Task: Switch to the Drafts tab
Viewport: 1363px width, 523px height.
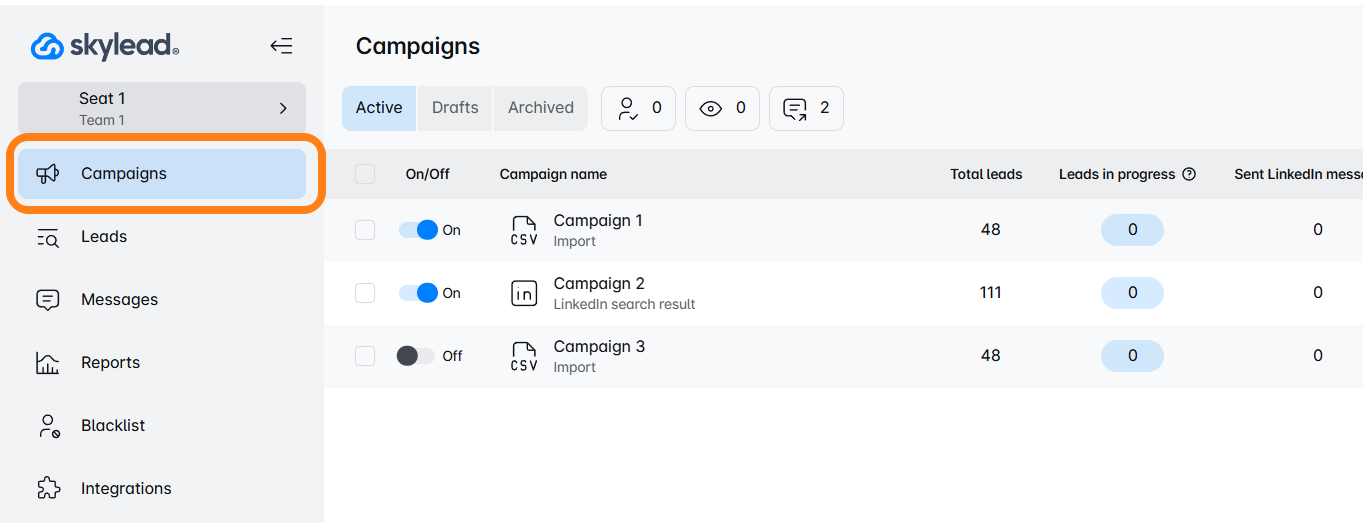Action: pyautogui.click(x=455, y=108)
